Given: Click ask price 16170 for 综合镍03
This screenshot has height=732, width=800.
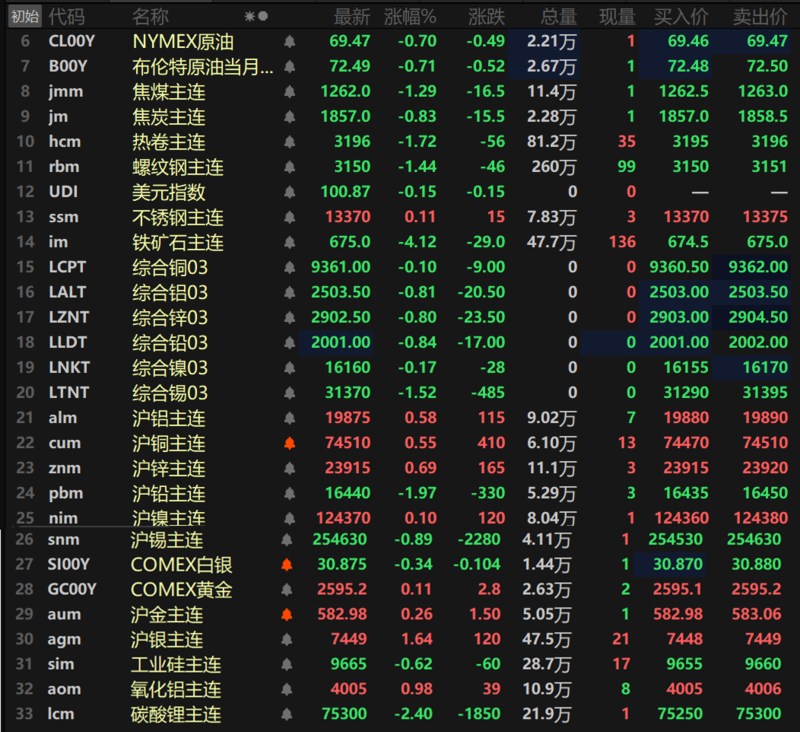Looking at the screenshot, I should tap(765, 367).
